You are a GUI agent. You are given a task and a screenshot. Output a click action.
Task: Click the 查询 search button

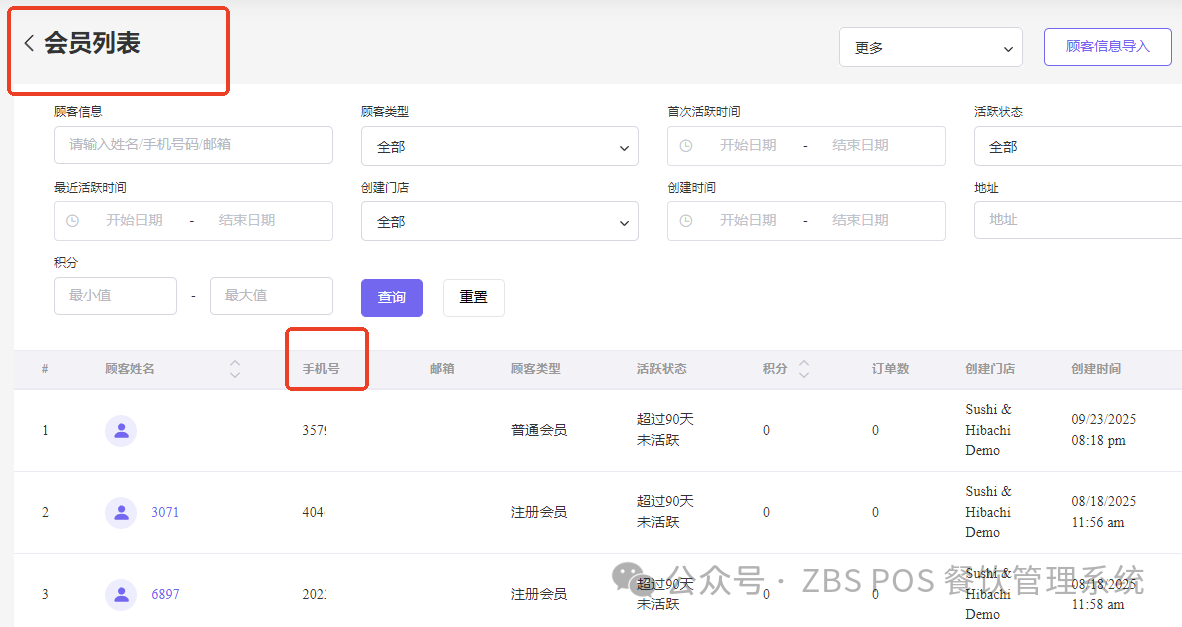click(392, 298)
